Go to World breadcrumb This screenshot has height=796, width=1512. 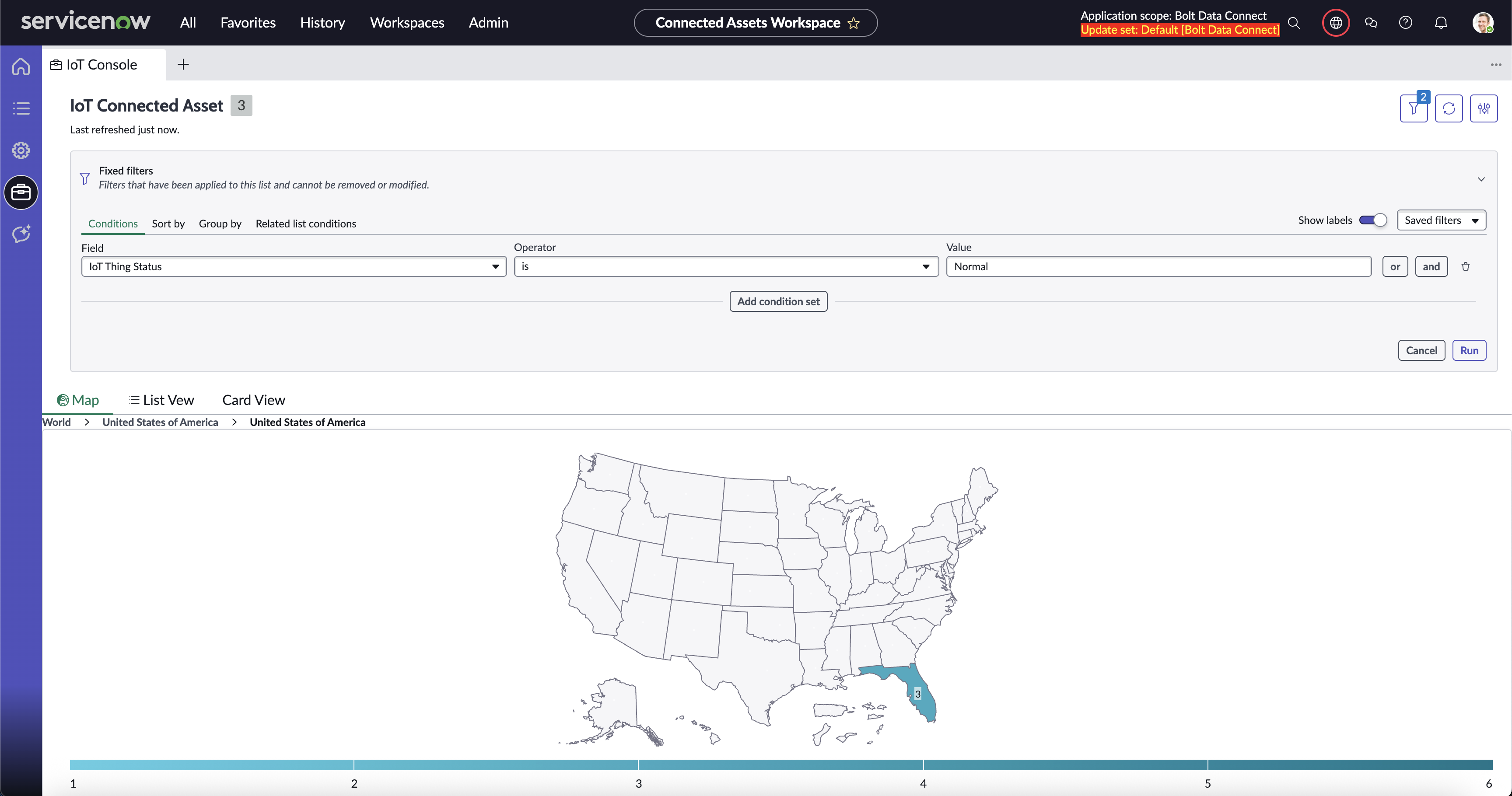click(x=56, y=422)
